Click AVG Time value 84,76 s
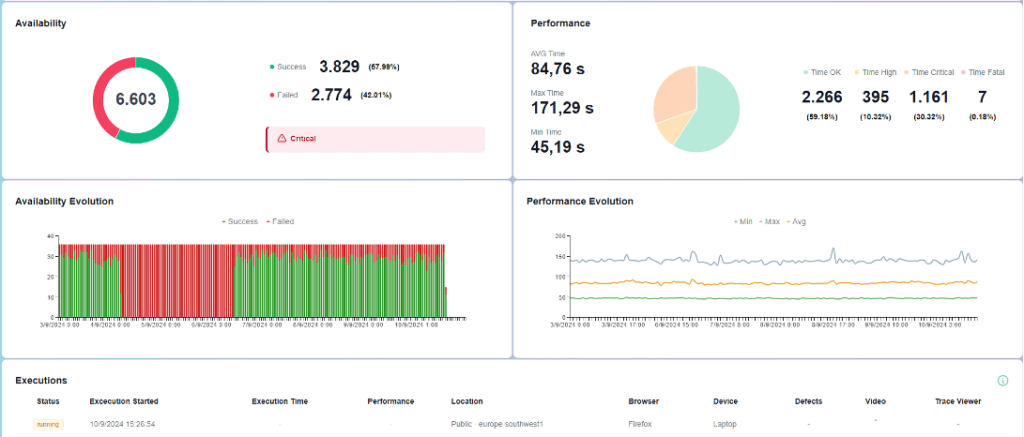Viewport: 1024px width, 437px height. tap(558, 69)
